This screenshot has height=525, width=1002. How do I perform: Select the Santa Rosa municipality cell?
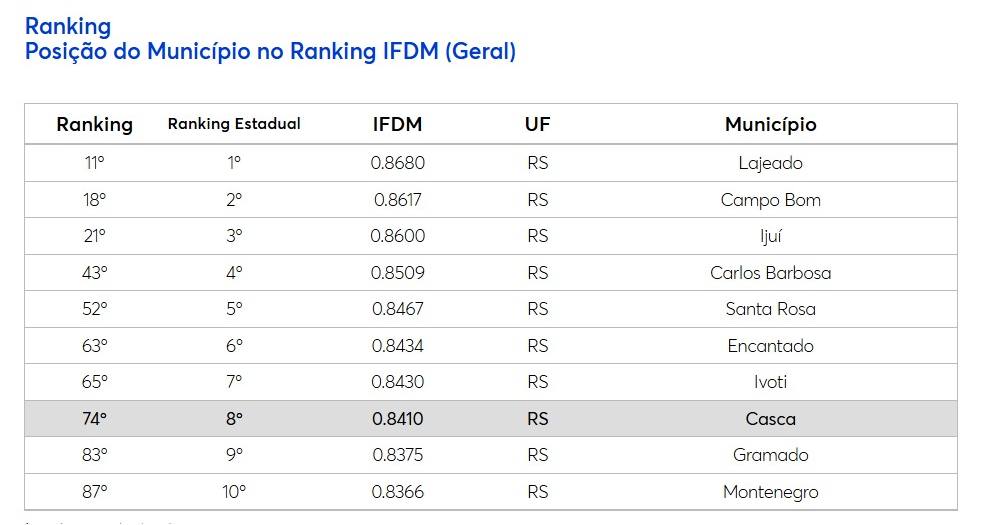771,310
